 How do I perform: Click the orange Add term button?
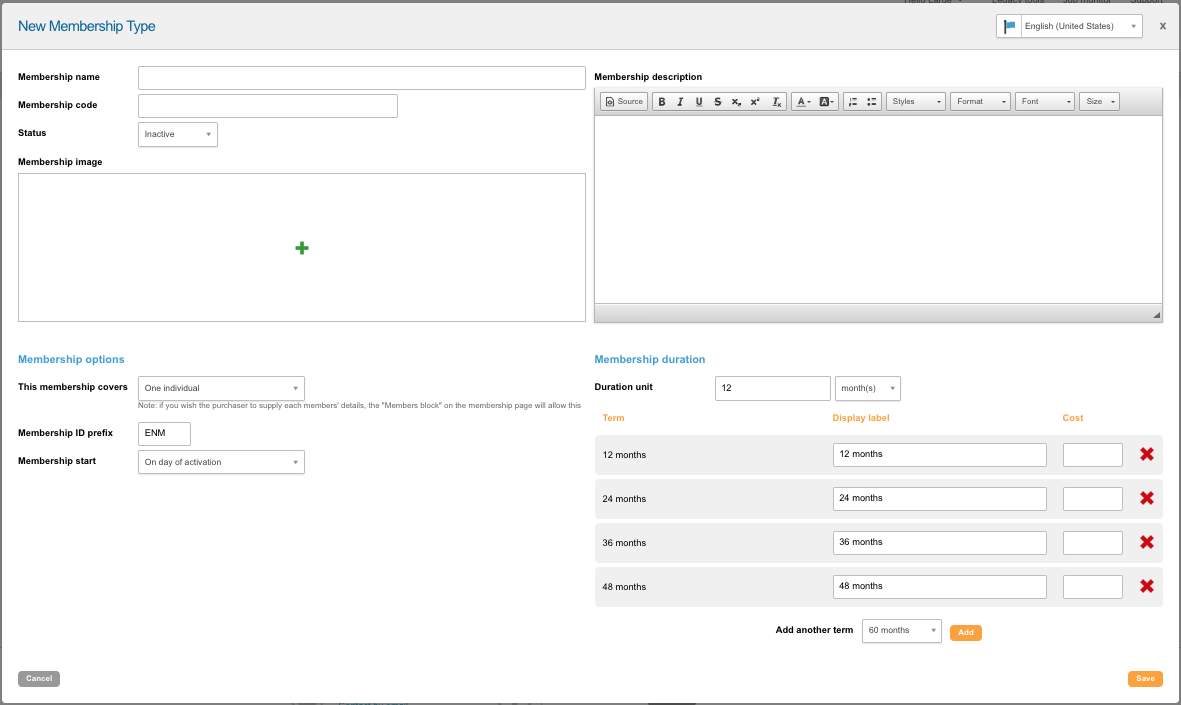[x=965, y=633]
